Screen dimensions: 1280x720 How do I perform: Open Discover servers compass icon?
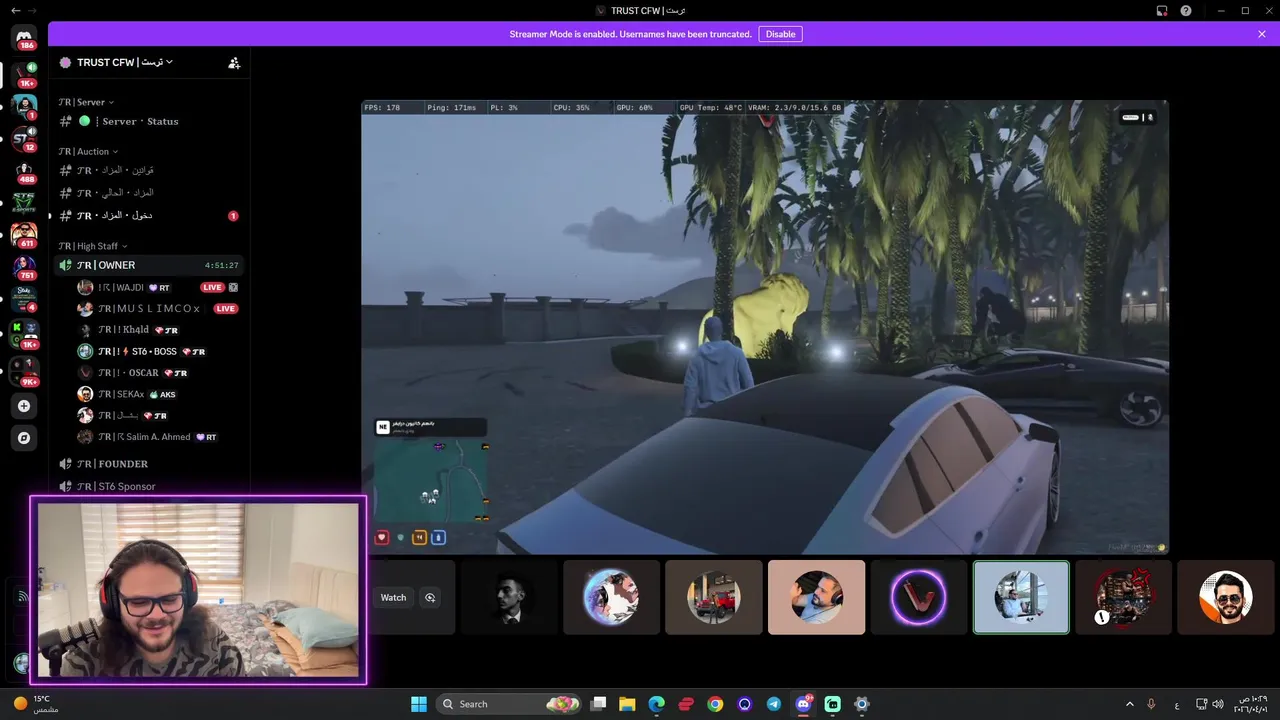[24, 438]
